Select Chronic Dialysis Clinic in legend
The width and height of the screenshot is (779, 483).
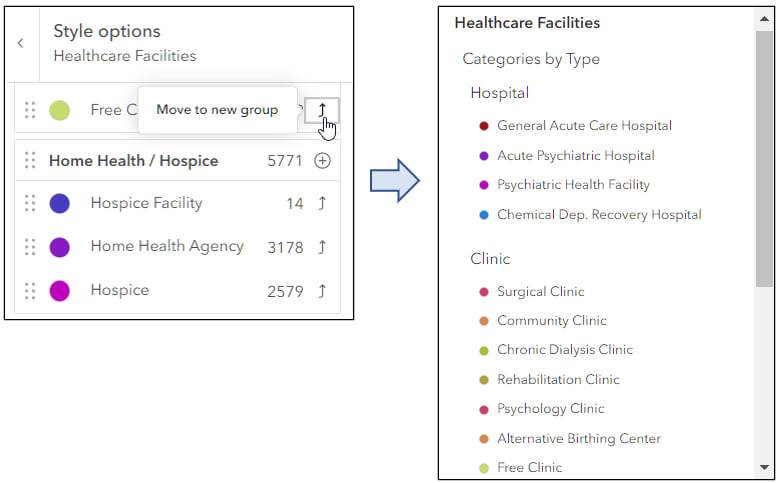(x=564, y=350)
